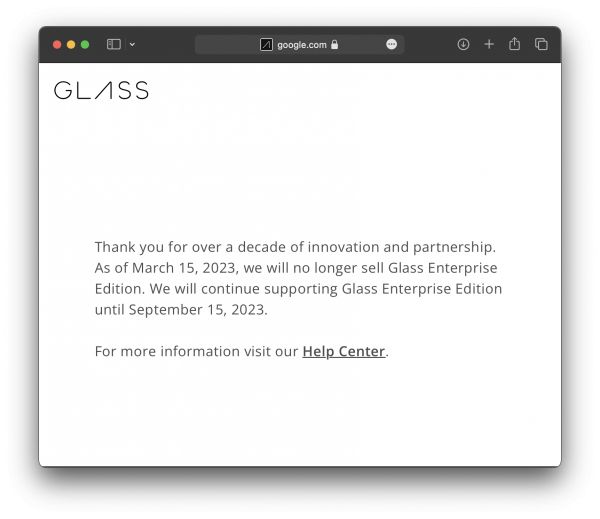This screenshot has height=519, width=600.
Task: Close the Safari window
Action: 57,44
